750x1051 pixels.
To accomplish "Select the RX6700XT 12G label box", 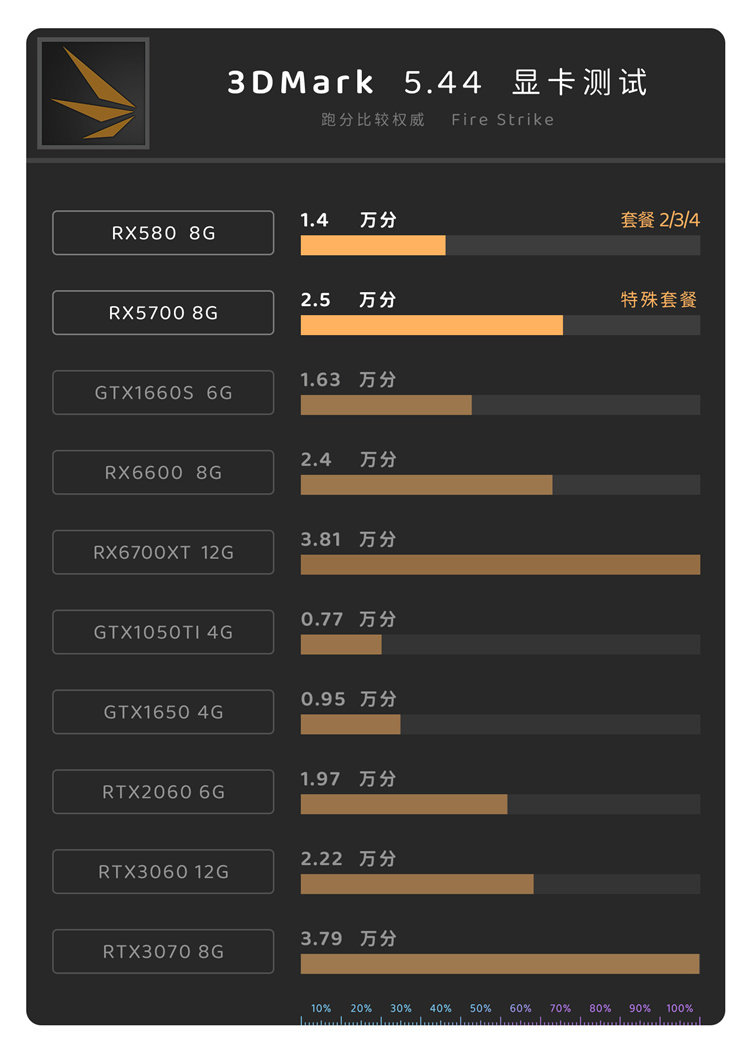I will pos(163,552).
